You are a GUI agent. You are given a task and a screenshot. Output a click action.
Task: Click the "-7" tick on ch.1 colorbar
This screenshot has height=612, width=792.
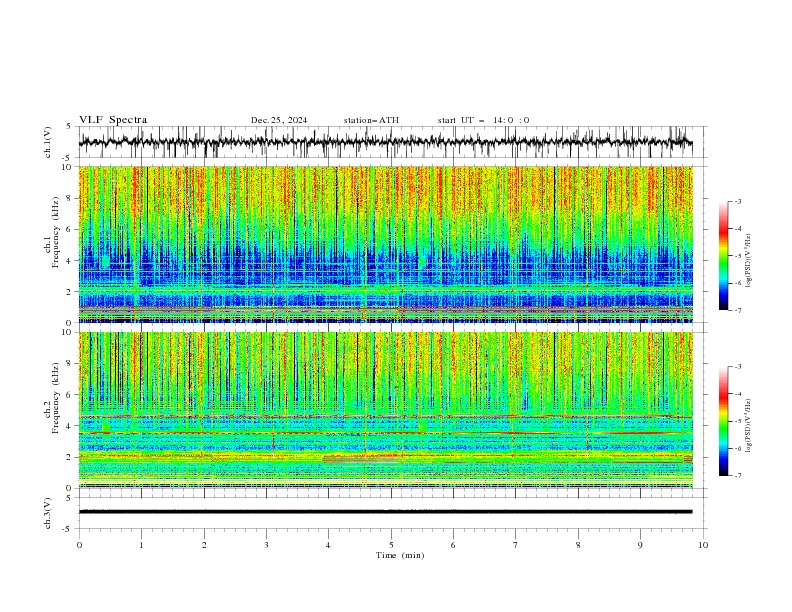click(737, 310)
